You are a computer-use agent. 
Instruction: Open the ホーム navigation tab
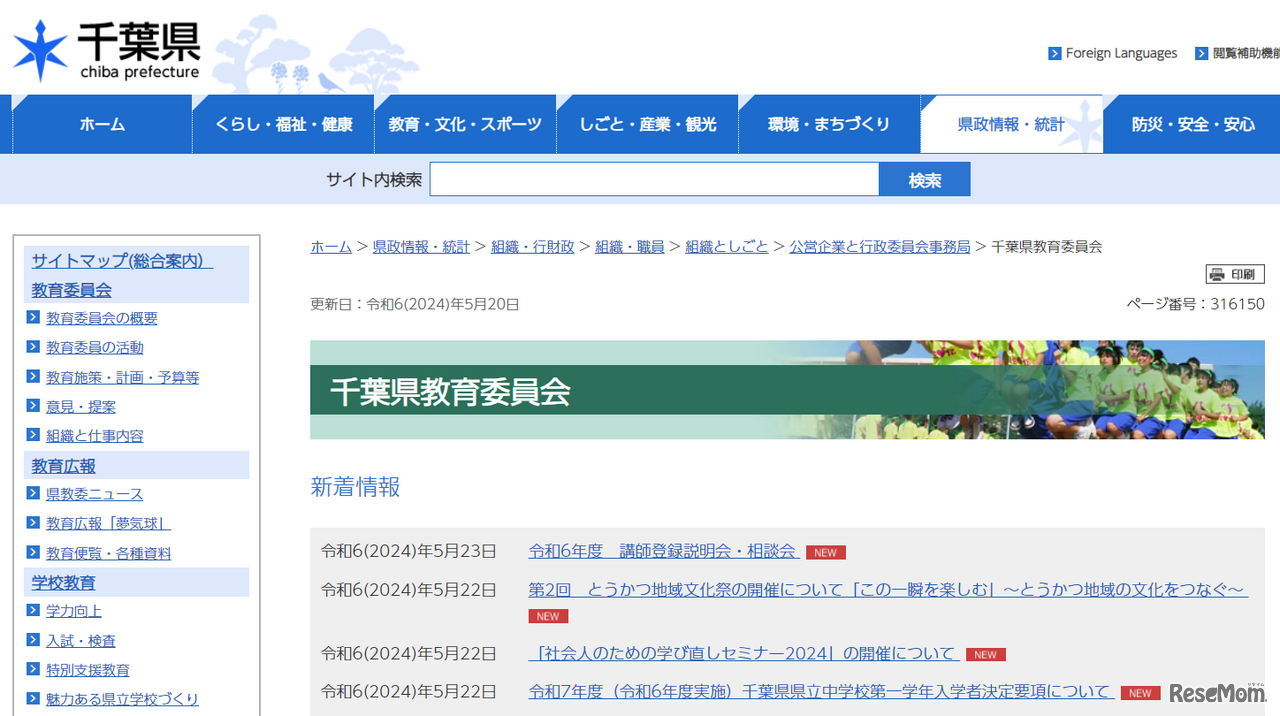pyautogui.click(x=102, y=124)
